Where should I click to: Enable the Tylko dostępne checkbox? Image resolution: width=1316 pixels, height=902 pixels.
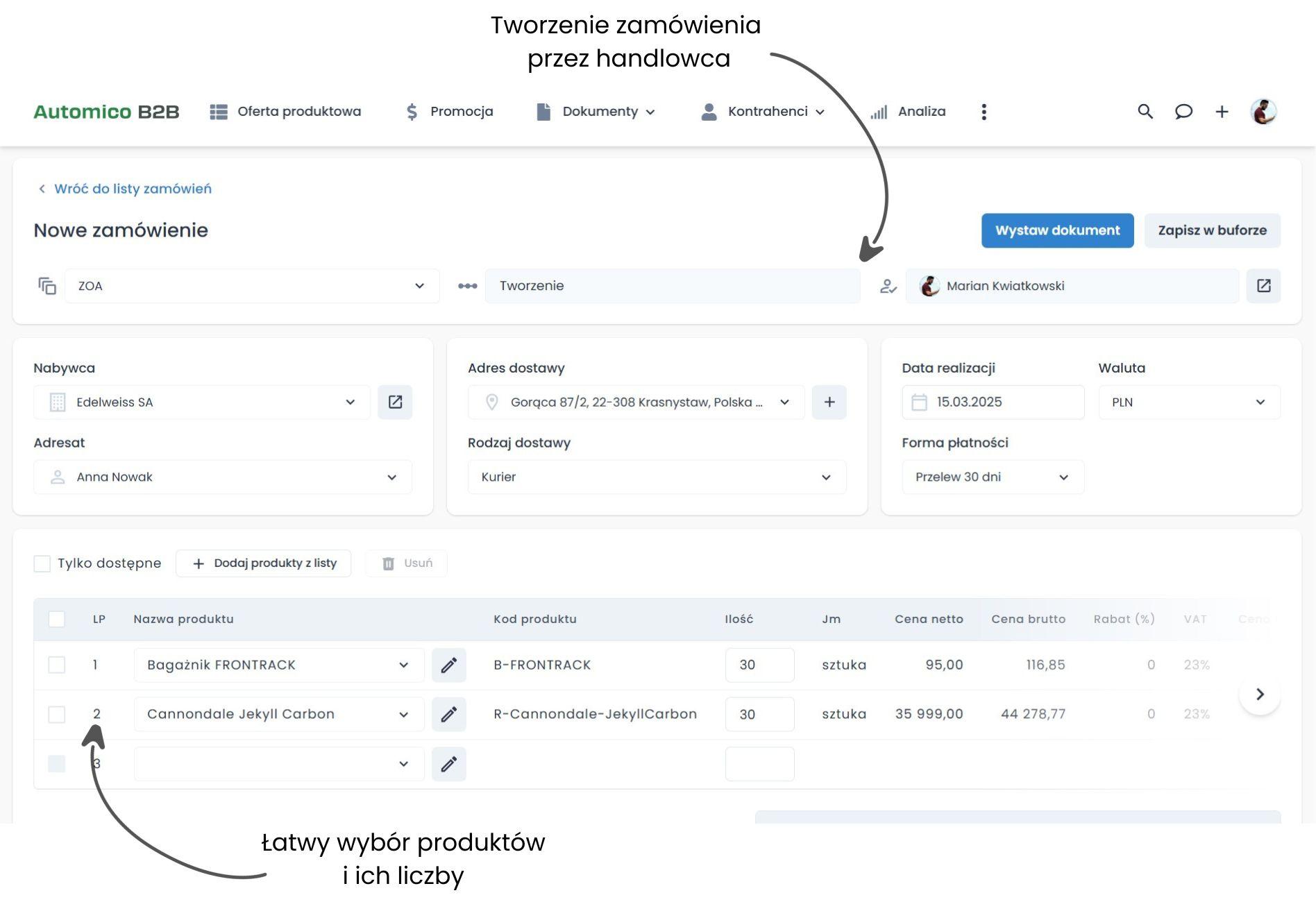coord(42,563)
